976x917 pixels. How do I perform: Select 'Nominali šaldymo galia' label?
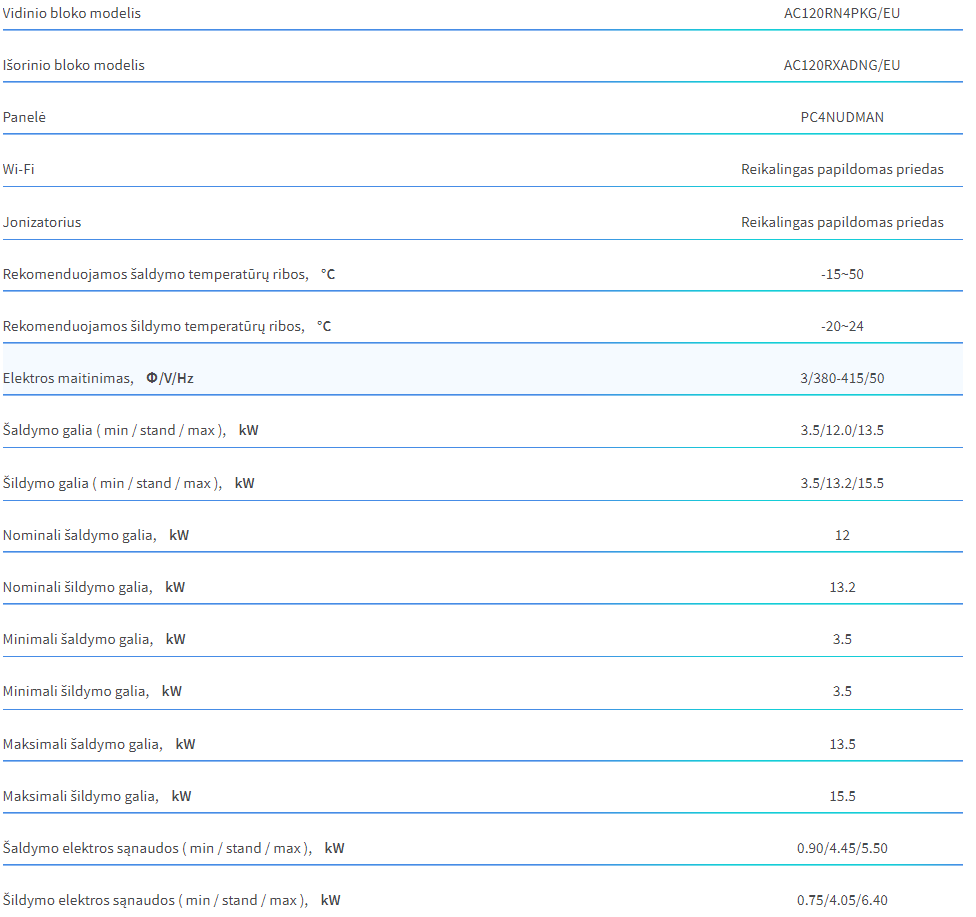(x=80, y=535)
